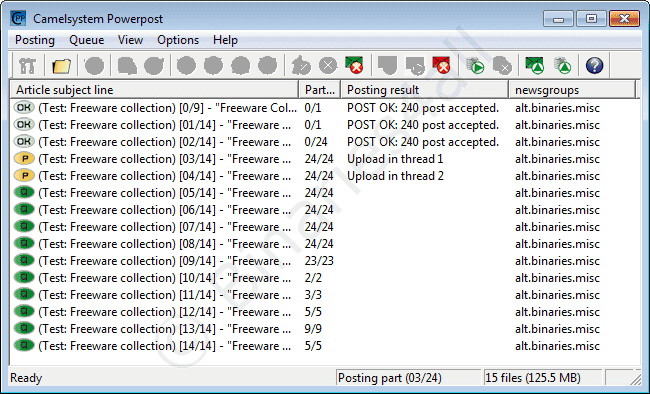Click alt.binaries.misc in the [0/9] row
Screen dimensions: 650x394
tap(557, 108)
